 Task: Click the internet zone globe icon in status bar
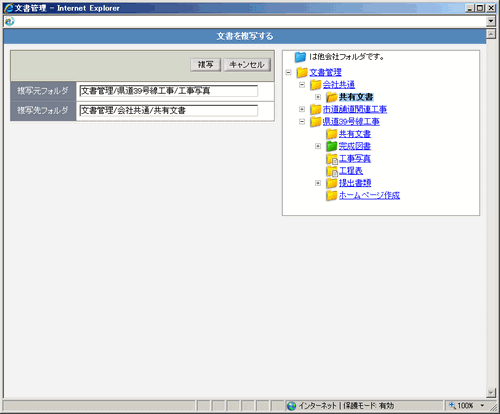291,406
